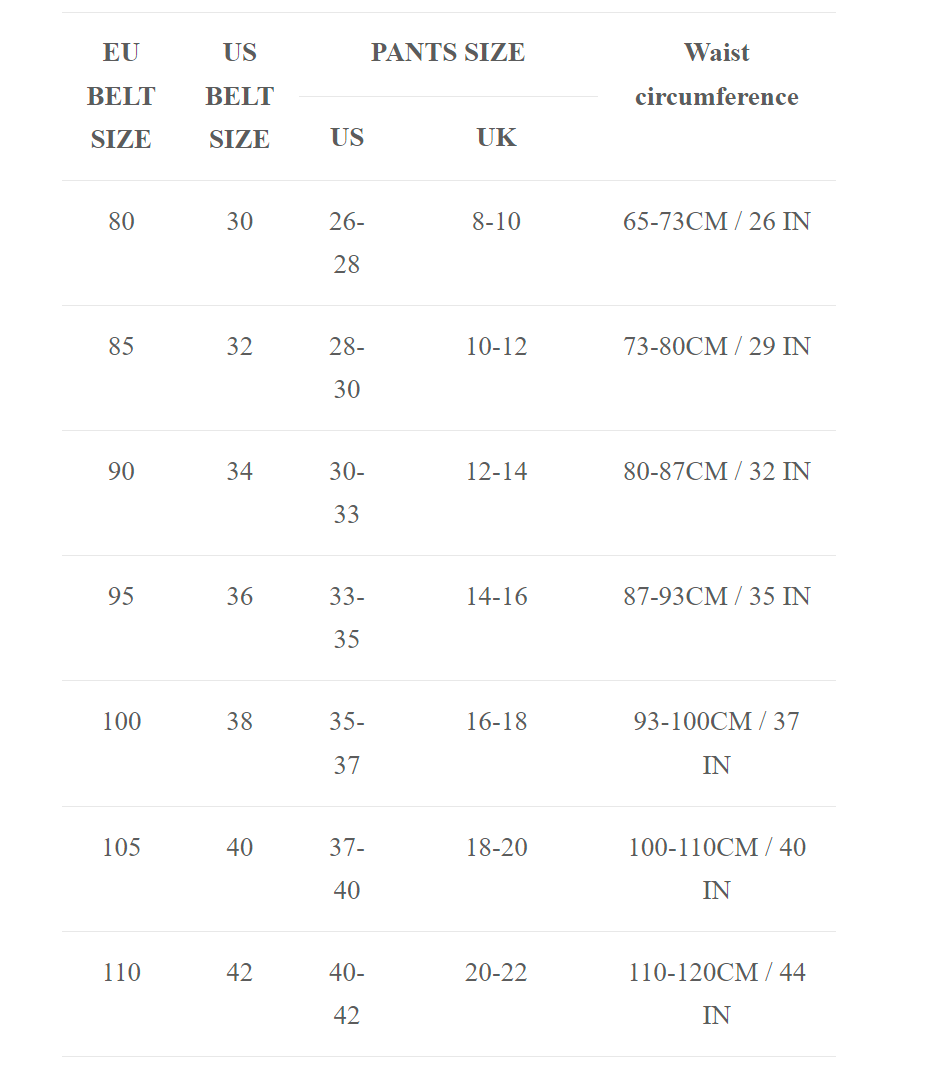Image resolution: width=931 pixels, height=1091 pixels.
Task: Select US belt size 32 cell
Action: (x=239, y=347)
